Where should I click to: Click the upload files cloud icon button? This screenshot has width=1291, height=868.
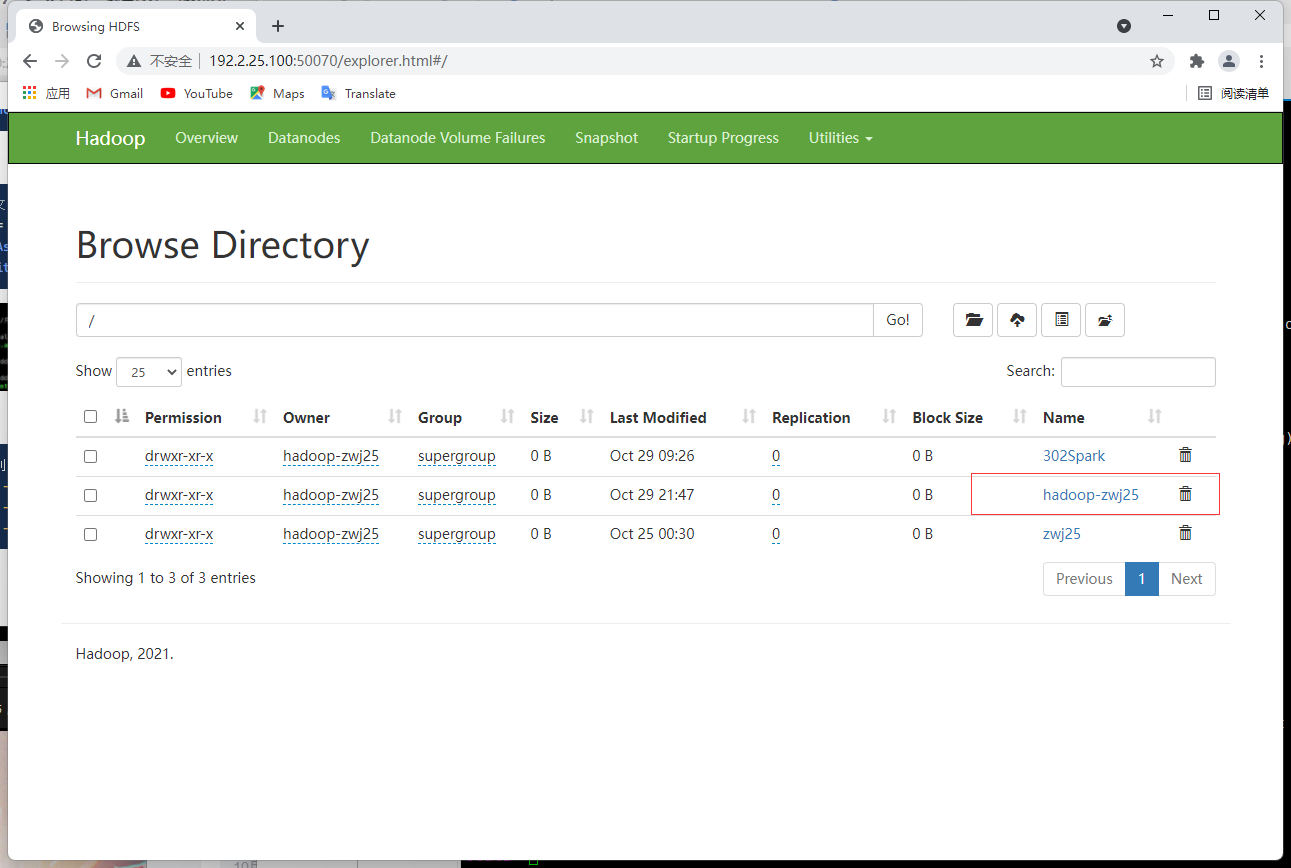tap(1017, 320)
